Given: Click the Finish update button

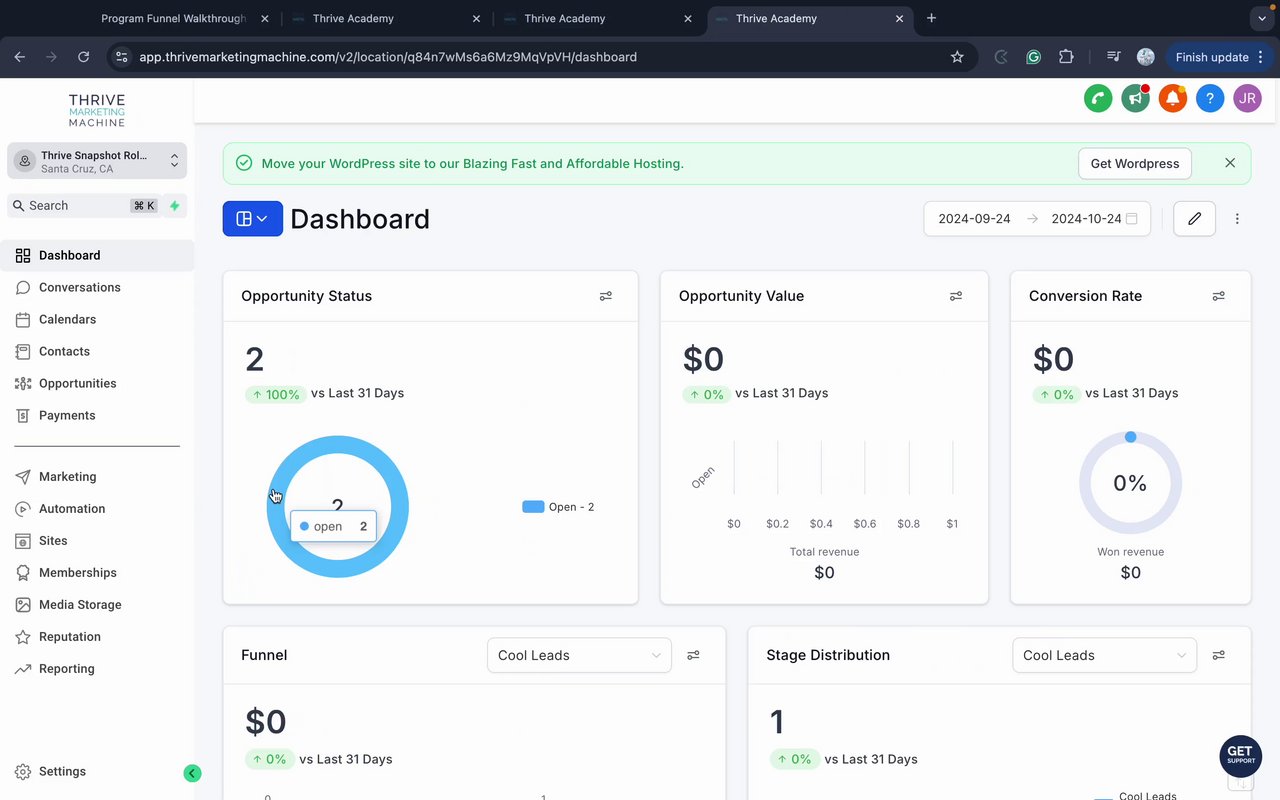Looking at the screenshot, I should 1211,57.
